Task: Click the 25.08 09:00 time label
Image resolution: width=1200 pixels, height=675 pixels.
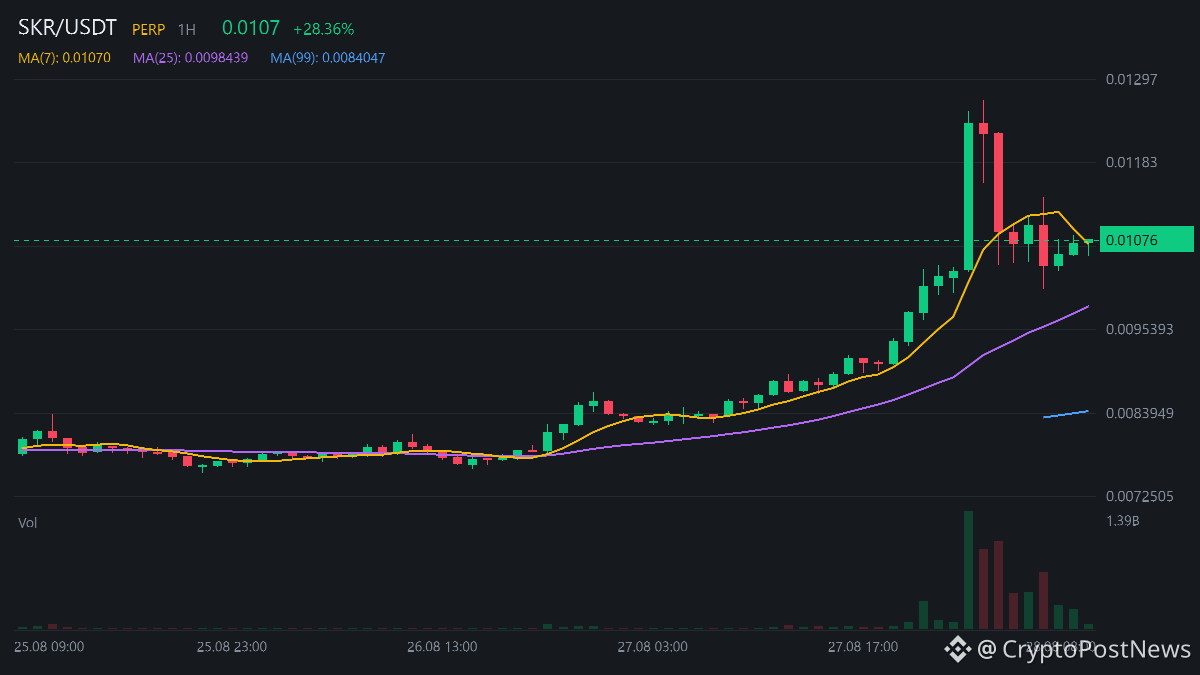Action: (x=49, y=647)
